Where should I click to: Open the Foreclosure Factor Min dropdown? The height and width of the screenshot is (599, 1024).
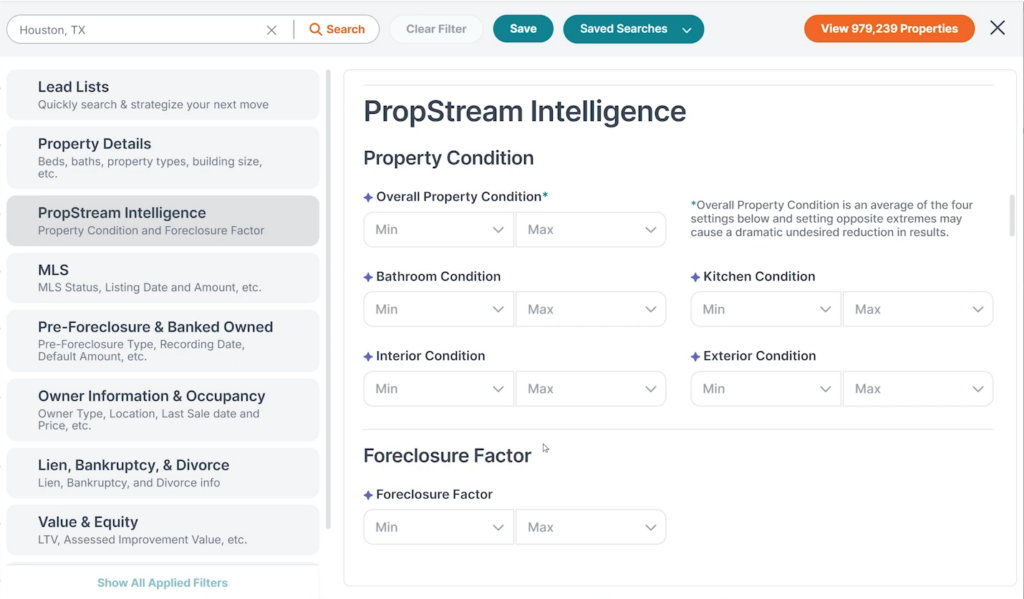[438, 527]
